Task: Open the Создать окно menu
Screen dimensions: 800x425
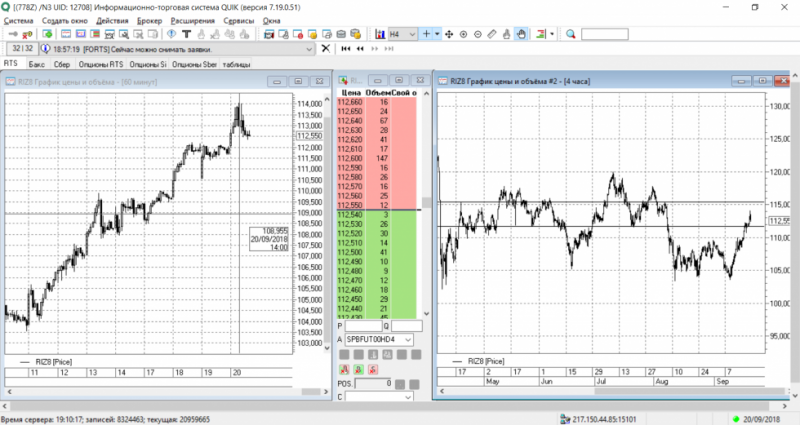Action: 65,21
